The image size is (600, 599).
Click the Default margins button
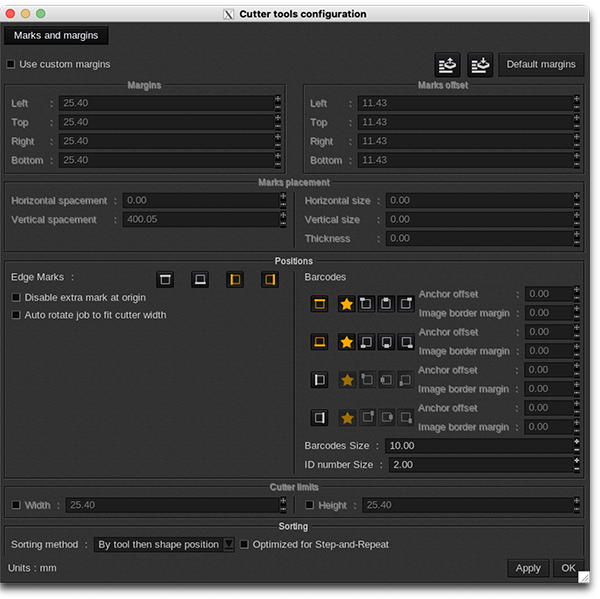click(541, 64)
